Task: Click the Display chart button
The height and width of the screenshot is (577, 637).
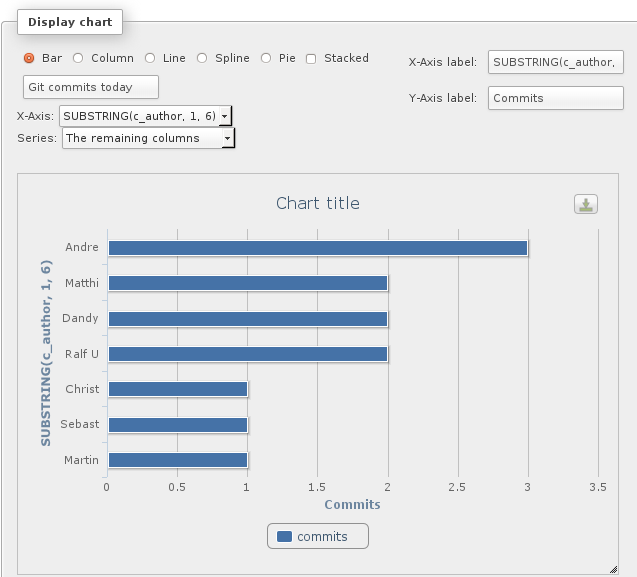Action: pyautogui.click(x=70, y=22)
